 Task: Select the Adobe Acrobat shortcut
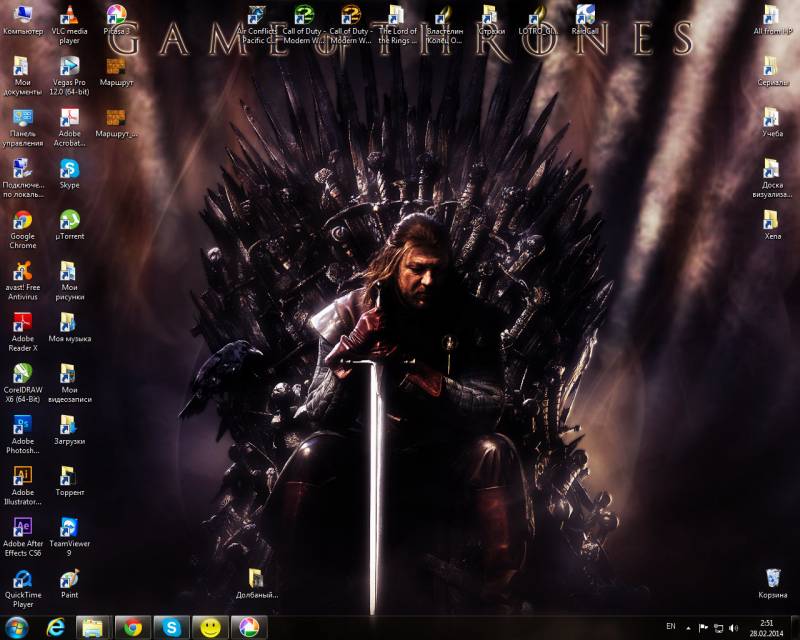point(69,127)
